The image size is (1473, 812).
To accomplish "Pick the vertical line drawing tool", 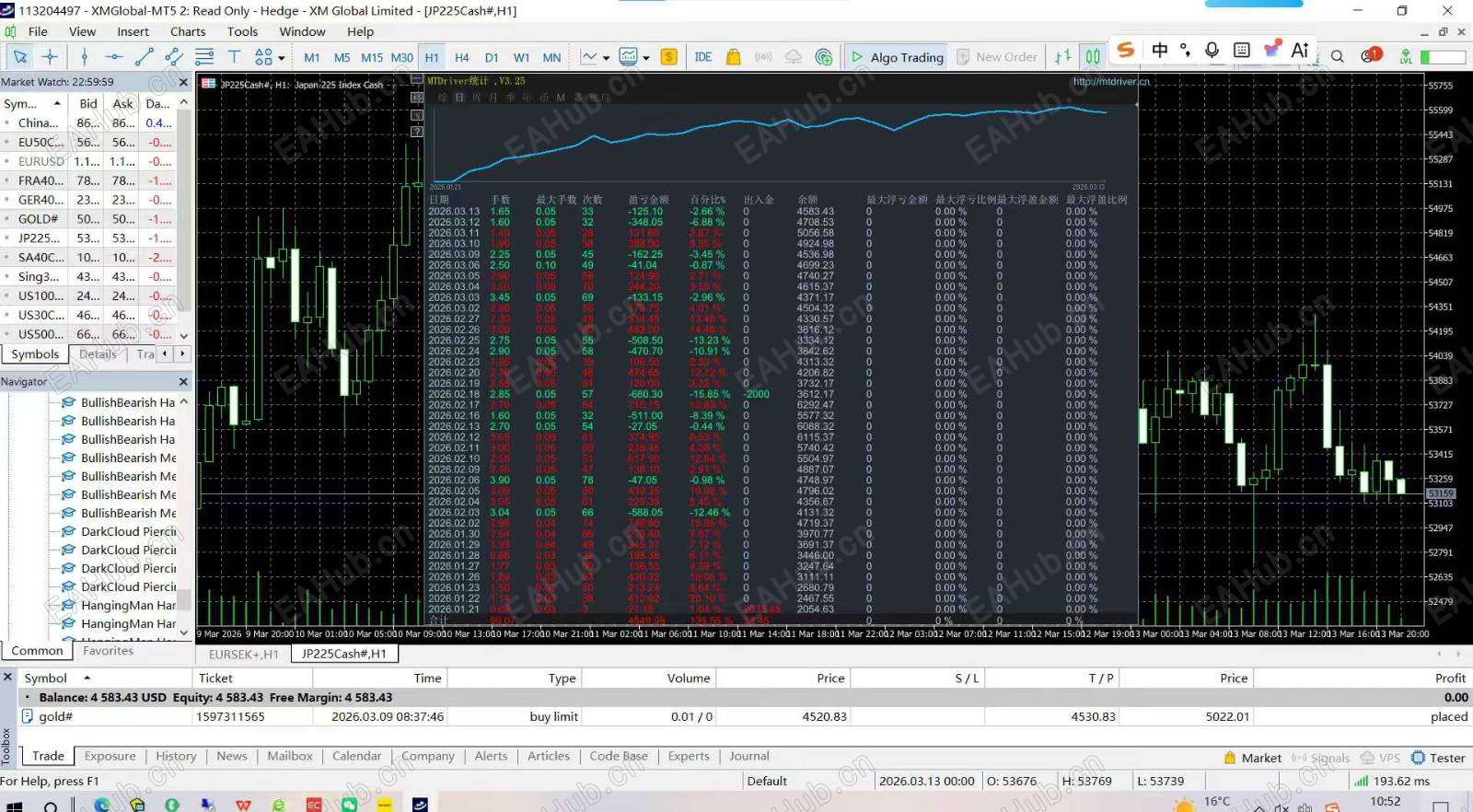I will (85, 57).
